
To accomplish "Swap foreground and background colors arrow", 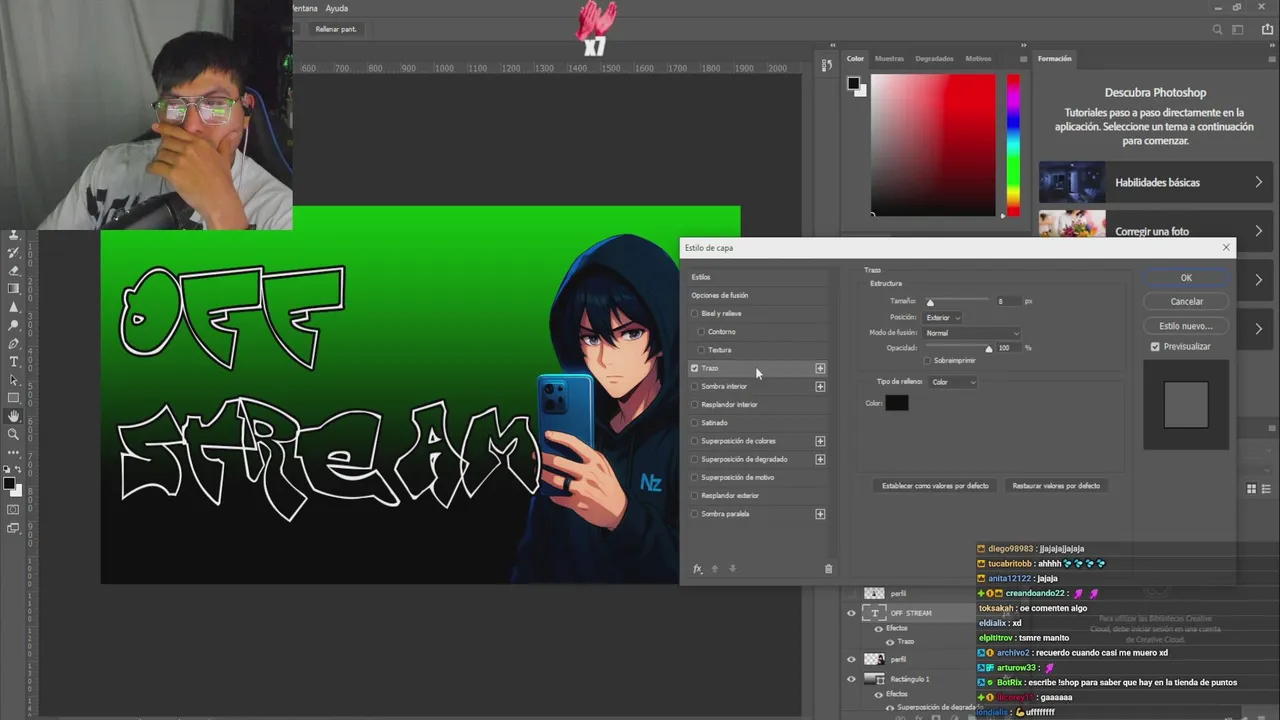I will [x=18, y=468].
